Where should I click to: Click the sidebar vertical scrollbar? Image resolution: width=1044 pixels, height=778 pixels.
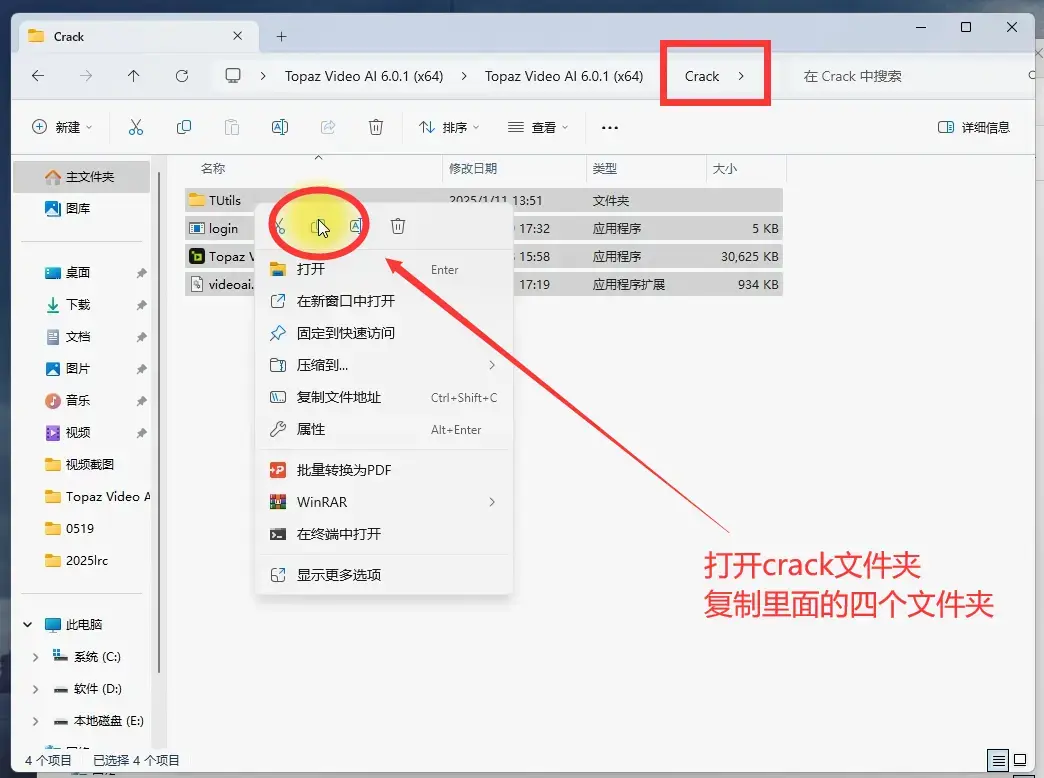tap(159, 422)
